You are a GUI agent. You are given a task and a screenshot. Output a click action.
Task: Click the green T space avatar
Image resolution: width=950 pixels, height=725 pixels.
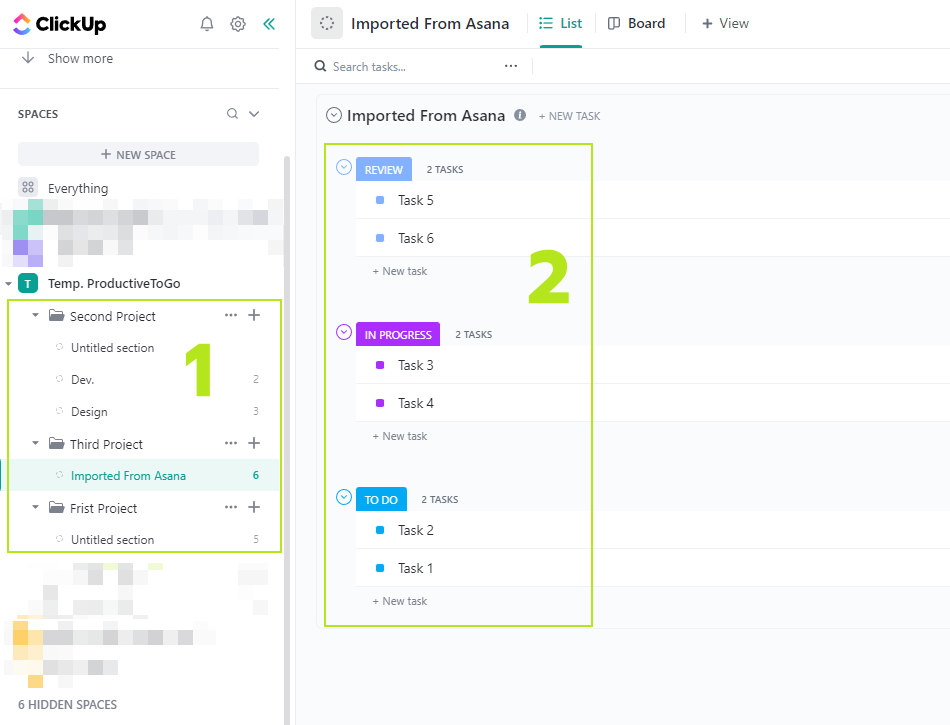pyautogui.click(x=28, y=283)
